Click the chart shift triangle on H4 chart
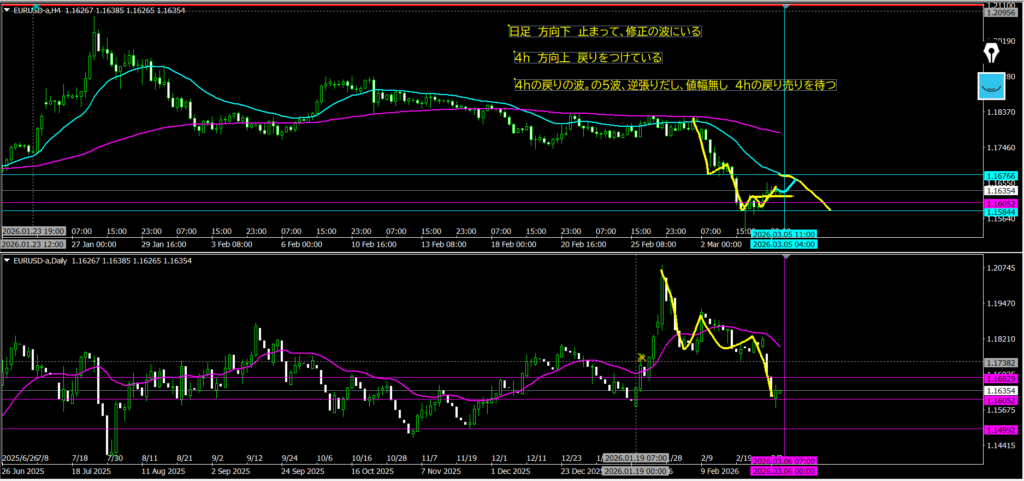The image size is (1024, 481). tap(785, 8)
